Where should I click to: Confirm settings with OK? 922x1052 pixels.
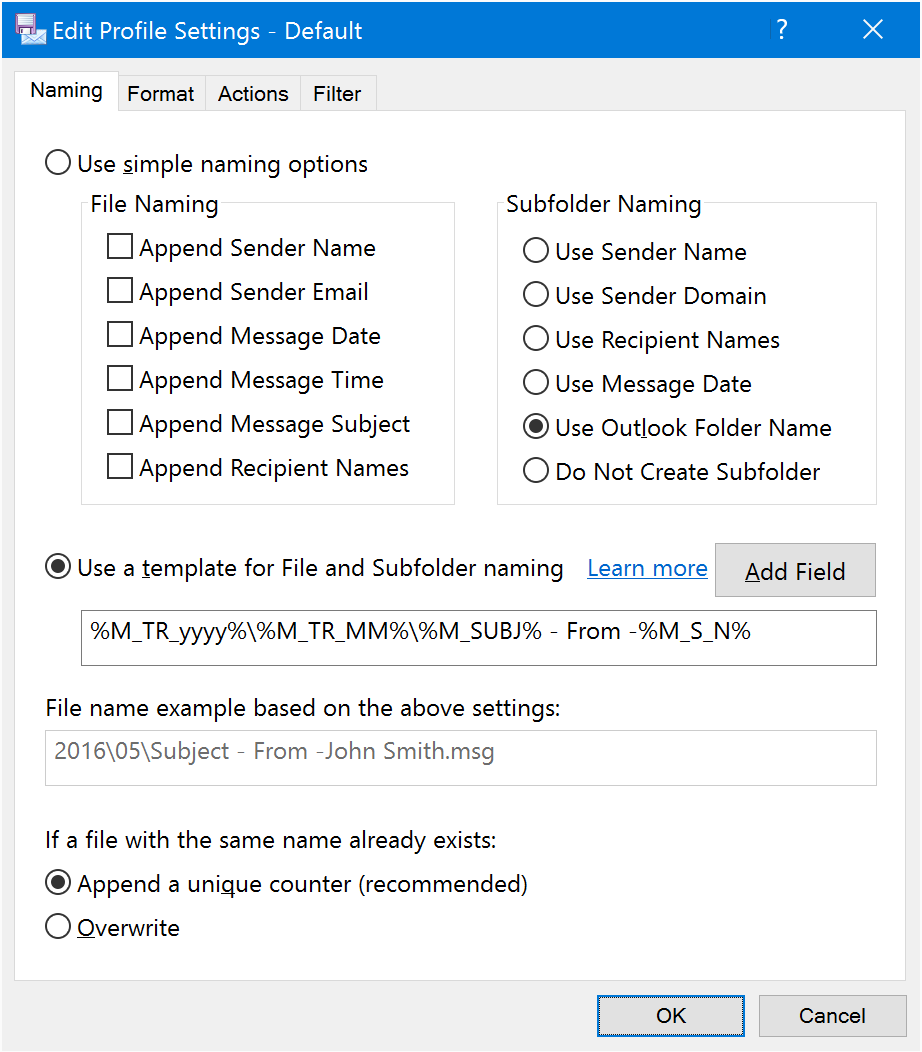671,1016
